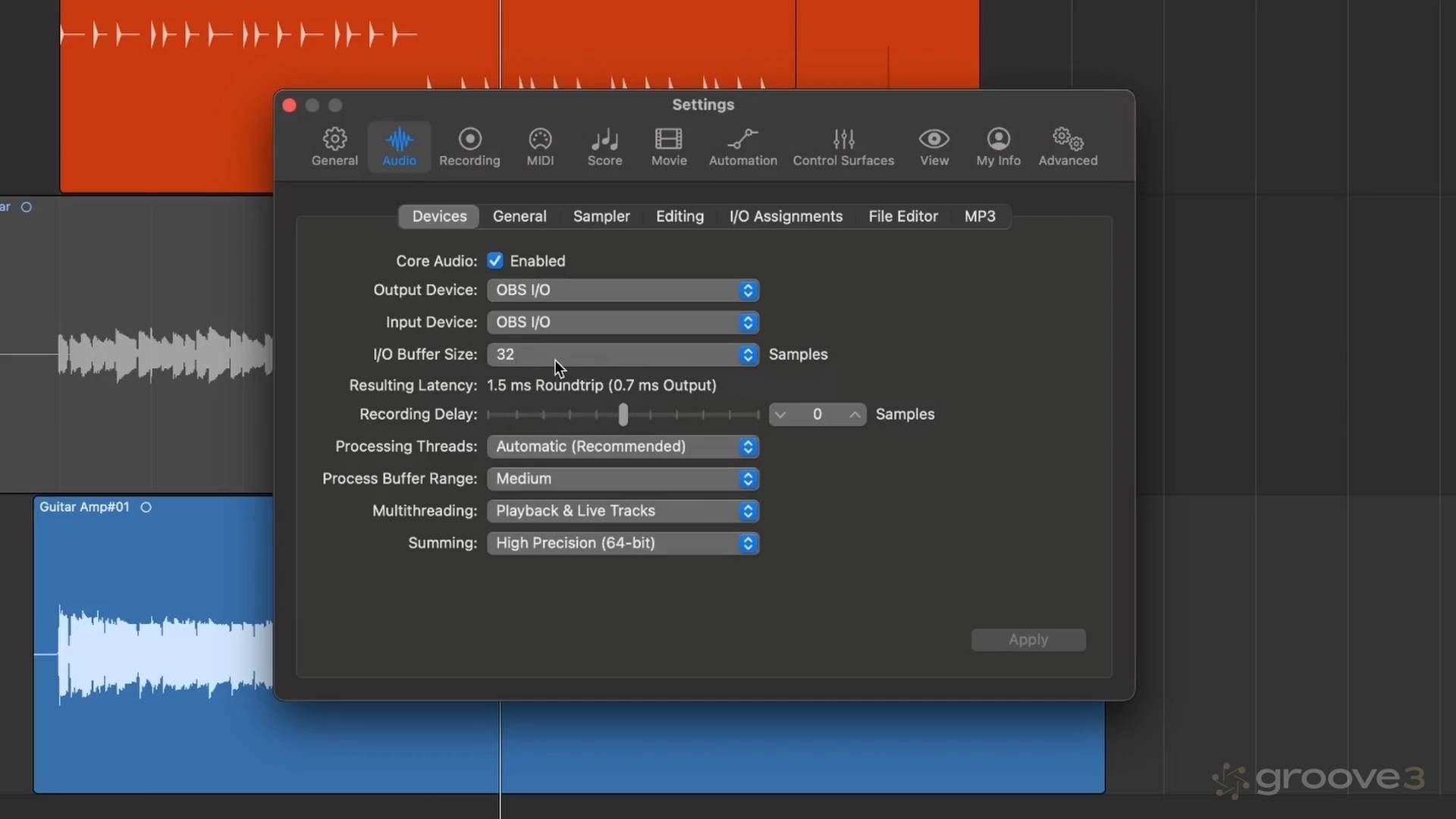Viewport: 1456px width, 819px height.
Task: Click the View settings button
Action: tap(934, 146)
